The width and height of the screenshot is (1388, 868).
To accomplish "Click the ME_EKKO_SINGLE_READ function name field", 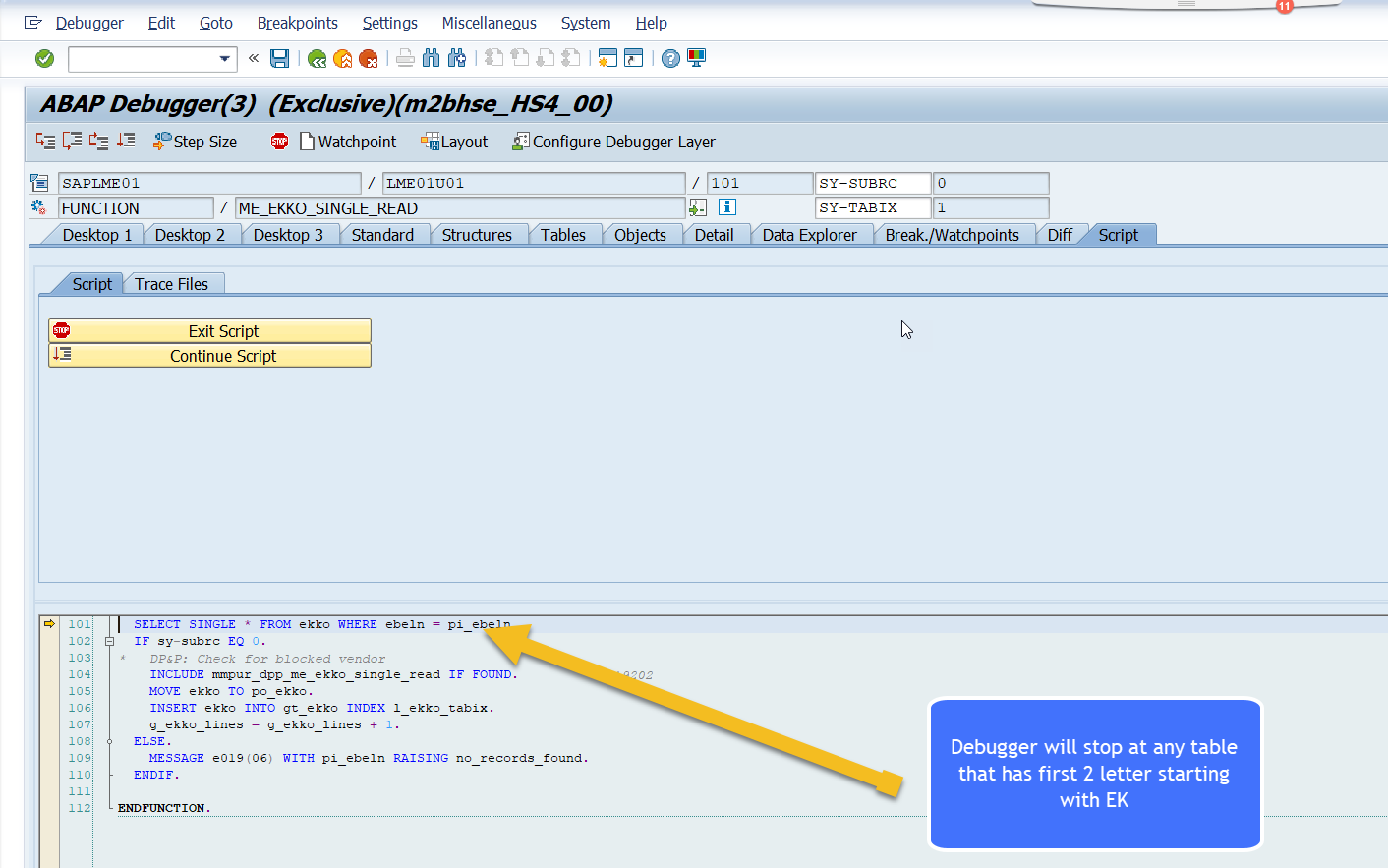I will click(x=460, y=208).
